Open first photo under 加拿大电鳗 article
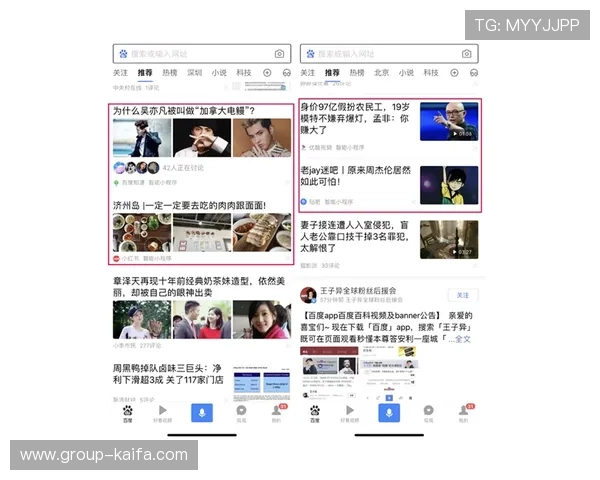Image resolution: width=600 pixels, height=480 pixels. pyautogui.click(x=142, y=138)
